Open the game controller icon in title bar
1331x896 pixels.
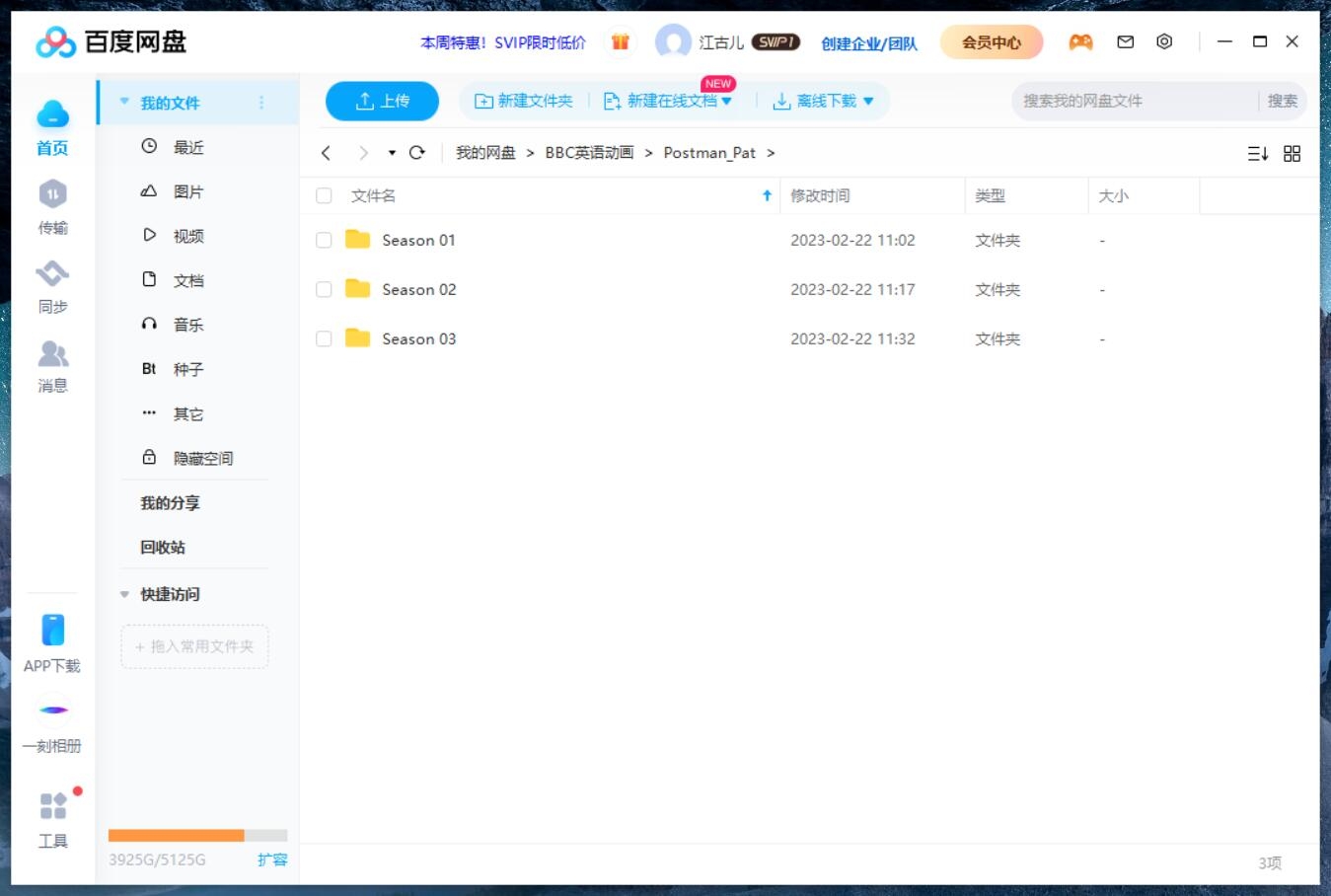pos(1080,41)
